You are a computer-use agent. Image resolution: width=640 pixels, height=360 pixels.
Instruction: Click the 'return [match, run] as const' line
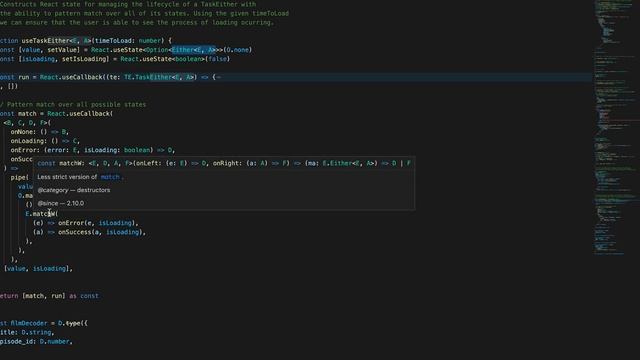pos(49,296)
